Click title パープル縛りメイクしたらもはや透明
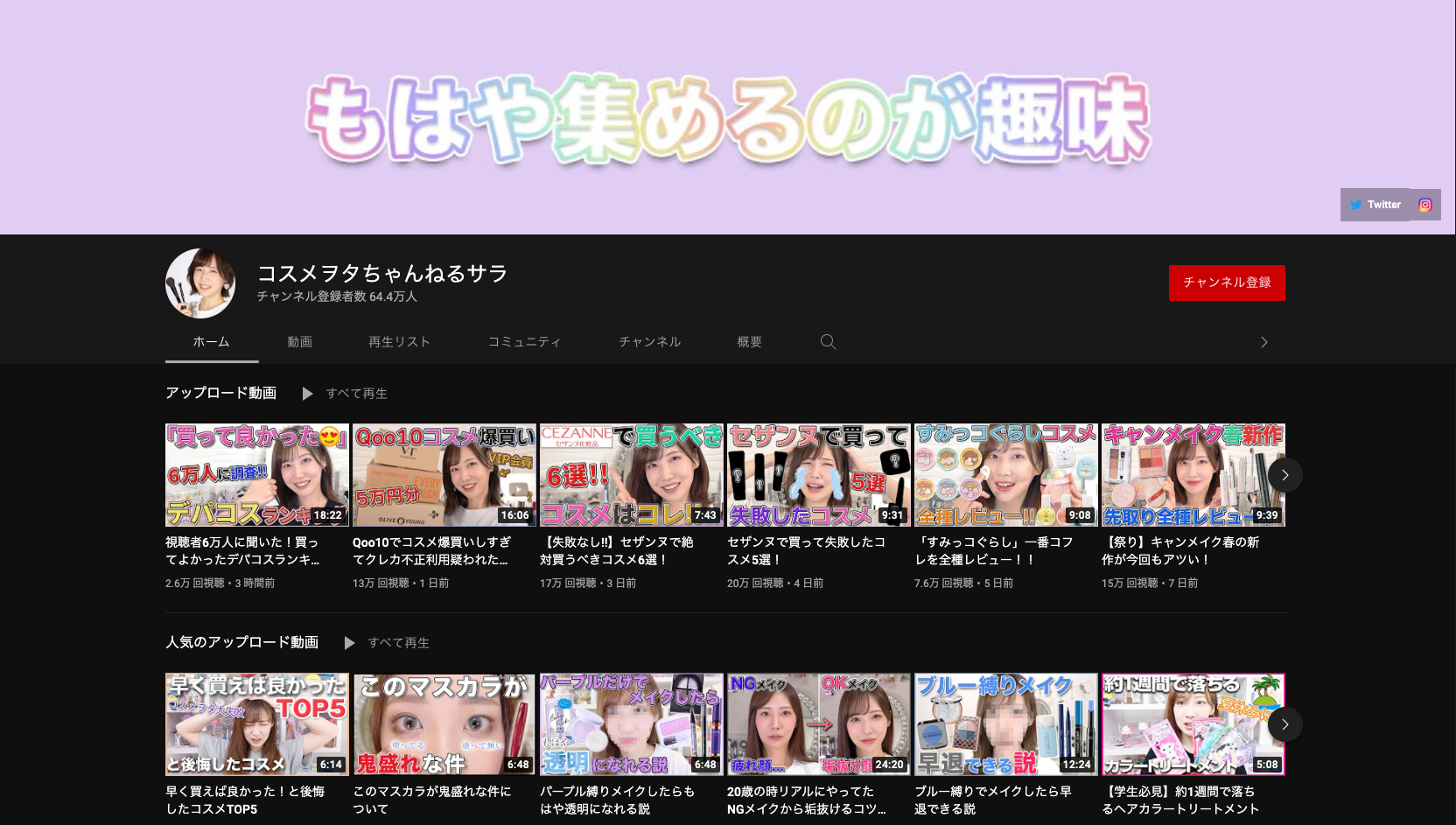The height and width of the screenshot is (825, 1456). point(618,800)
